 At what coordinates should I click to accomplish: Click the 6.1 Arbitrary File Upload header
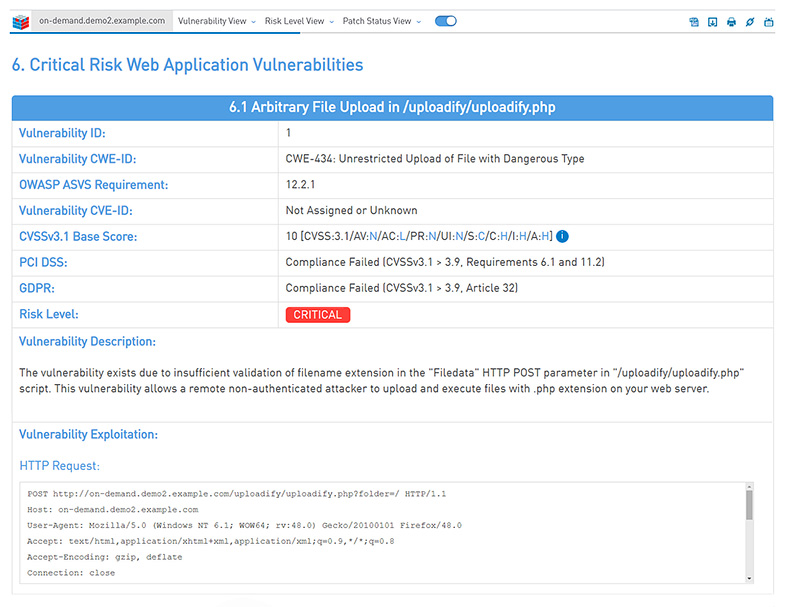[392, 108]
